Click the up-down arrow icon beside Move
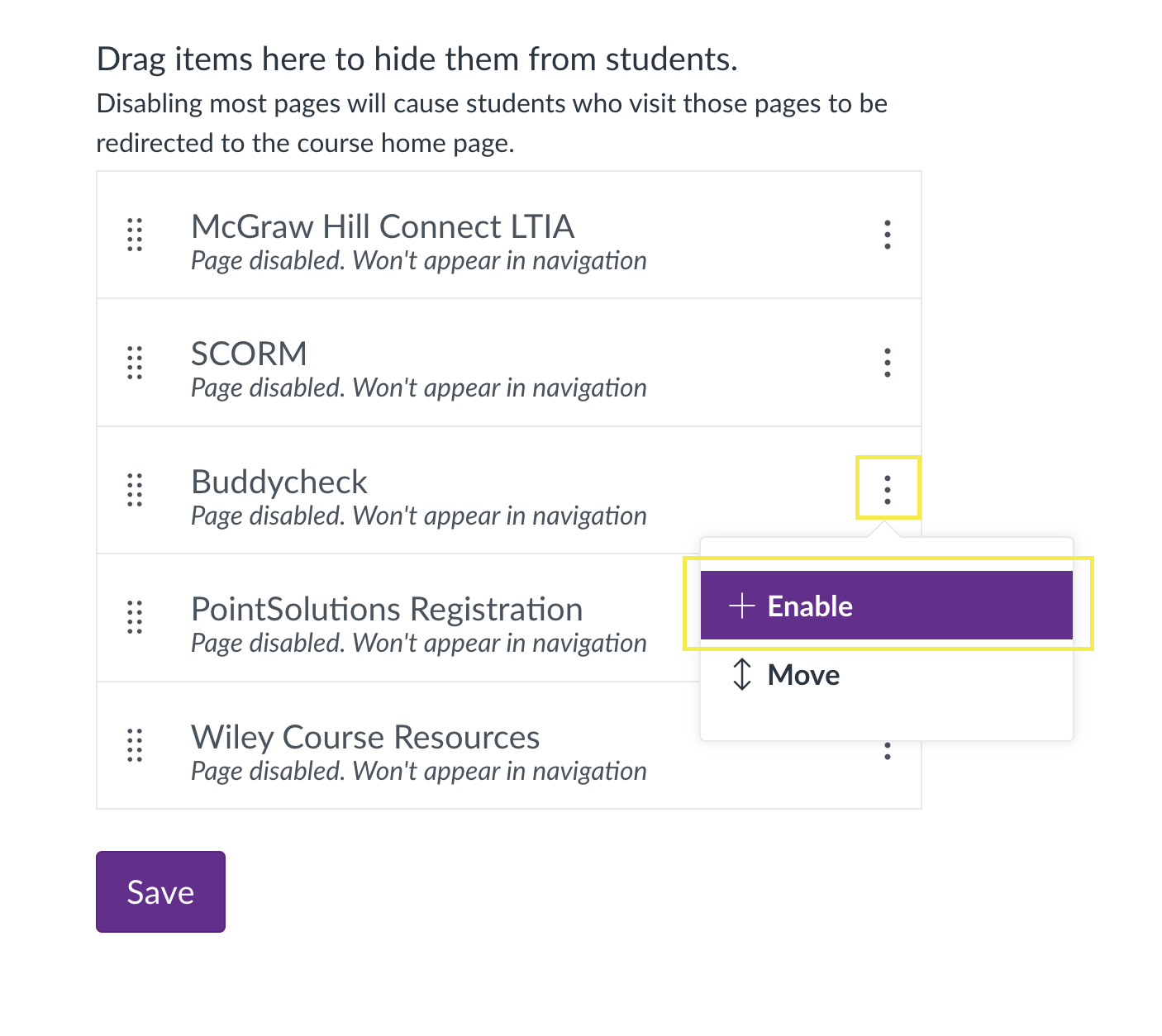1162x1036 pixels. coord(741,674)
